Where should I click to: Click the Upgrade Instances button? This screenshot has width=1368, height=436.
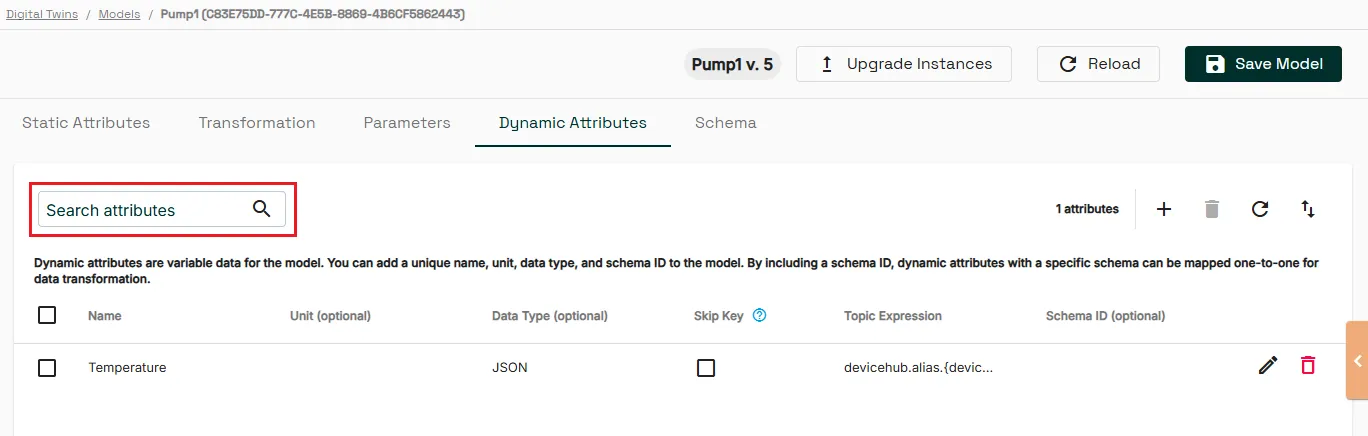coord(904,64)
